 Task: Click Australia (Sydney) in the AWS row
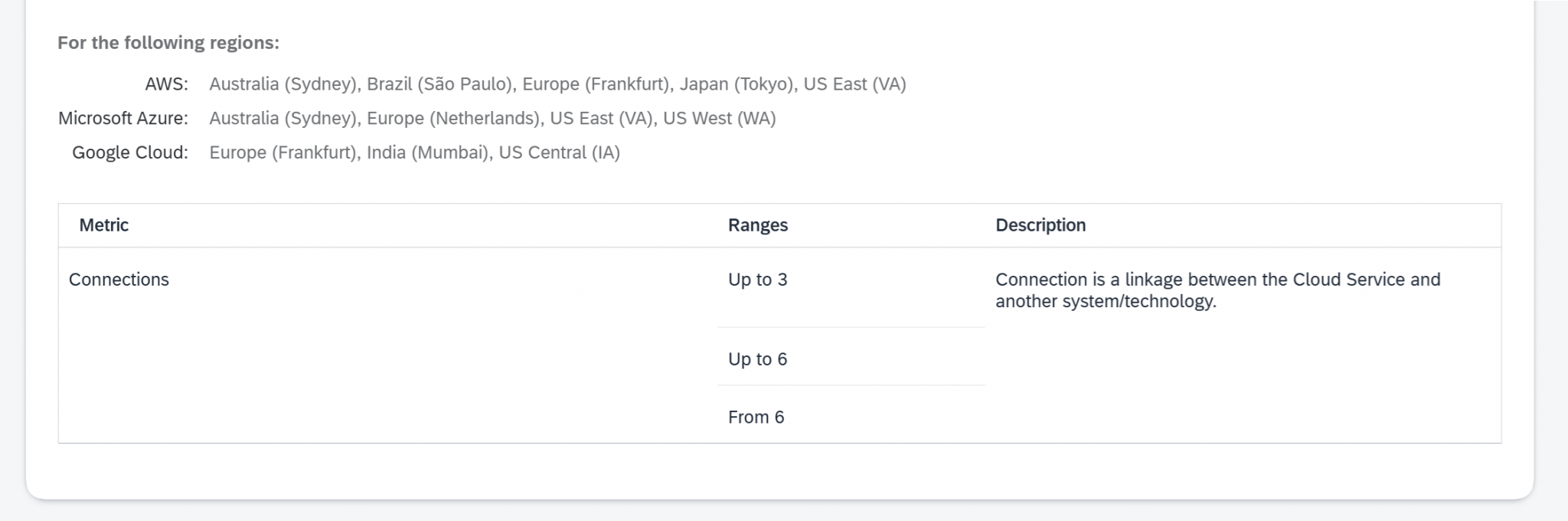coord(283,84)
